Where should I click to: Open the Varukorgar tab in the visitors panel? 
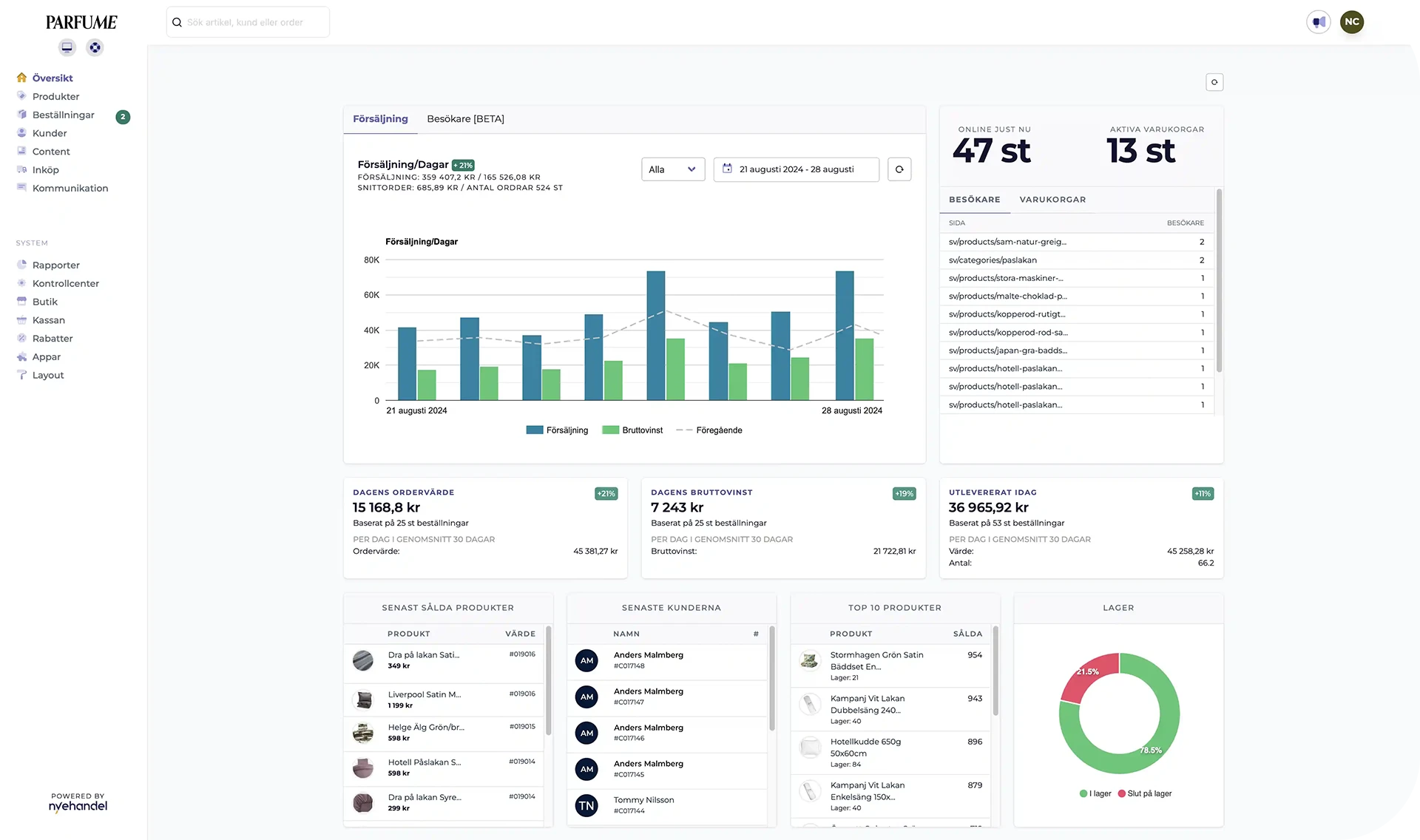coord(1052,199)
